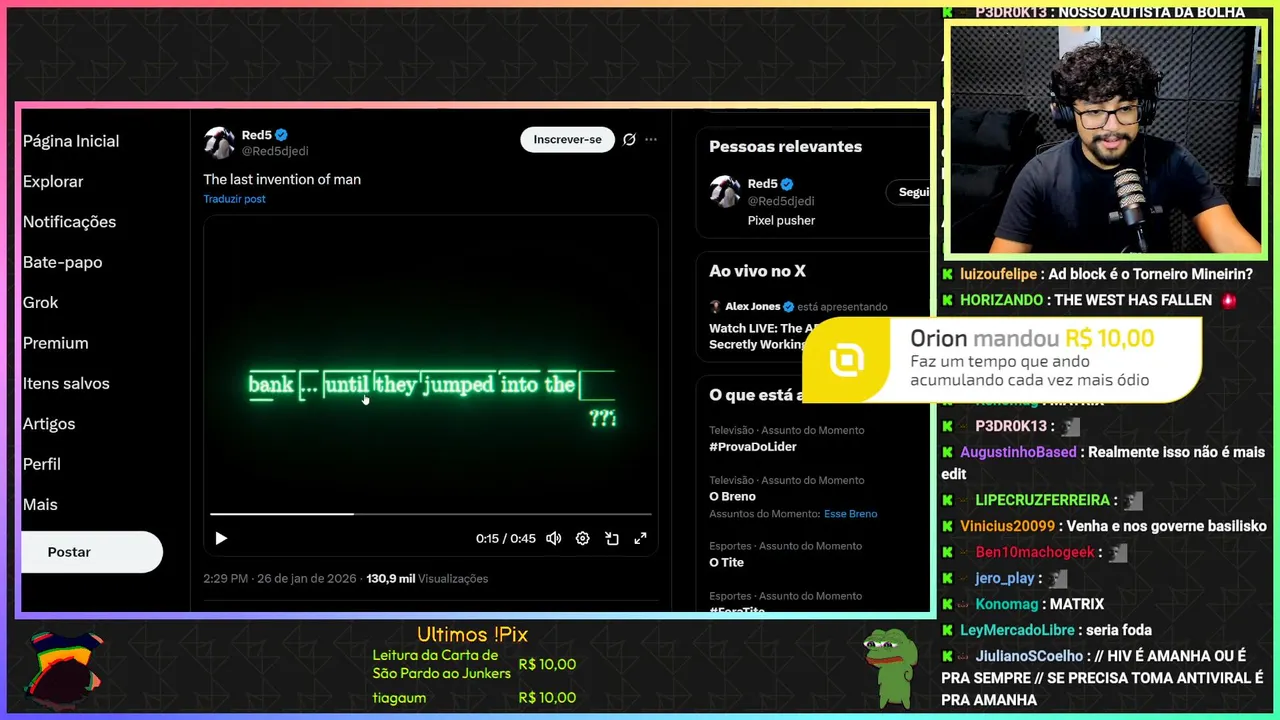The image size is (1280, 720).
Task: Expand the Mais menu item
Action: 40,505
